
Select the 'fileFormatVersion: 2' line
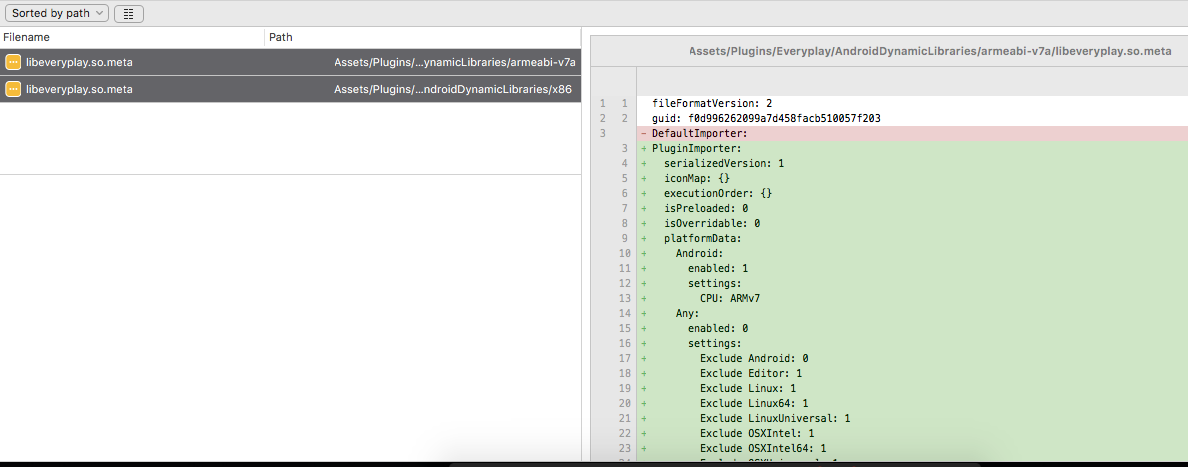pyautogui.click(x=912, y=103)
